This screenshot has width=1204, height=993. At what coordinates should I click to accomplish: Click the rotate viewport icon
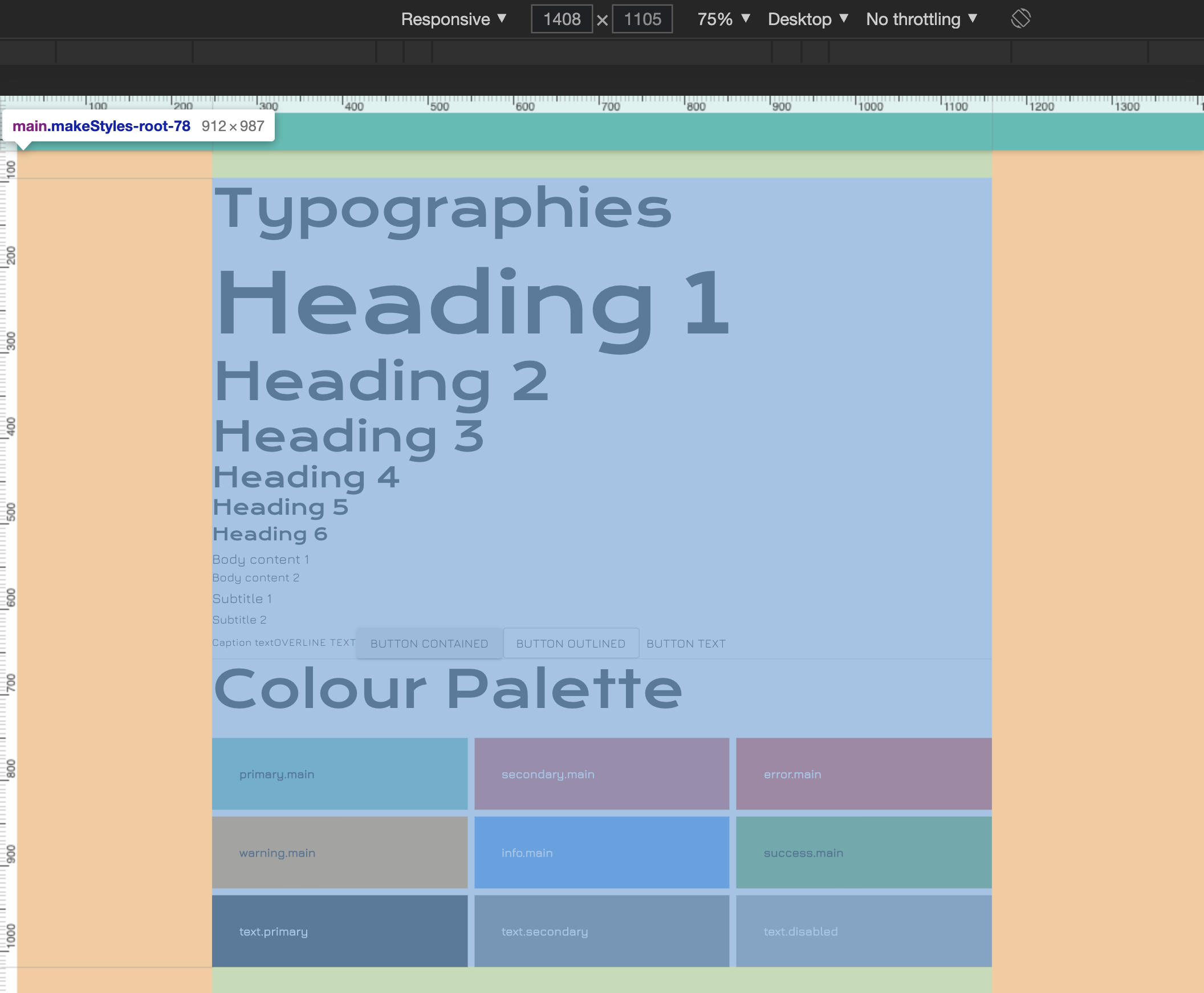1020,18
